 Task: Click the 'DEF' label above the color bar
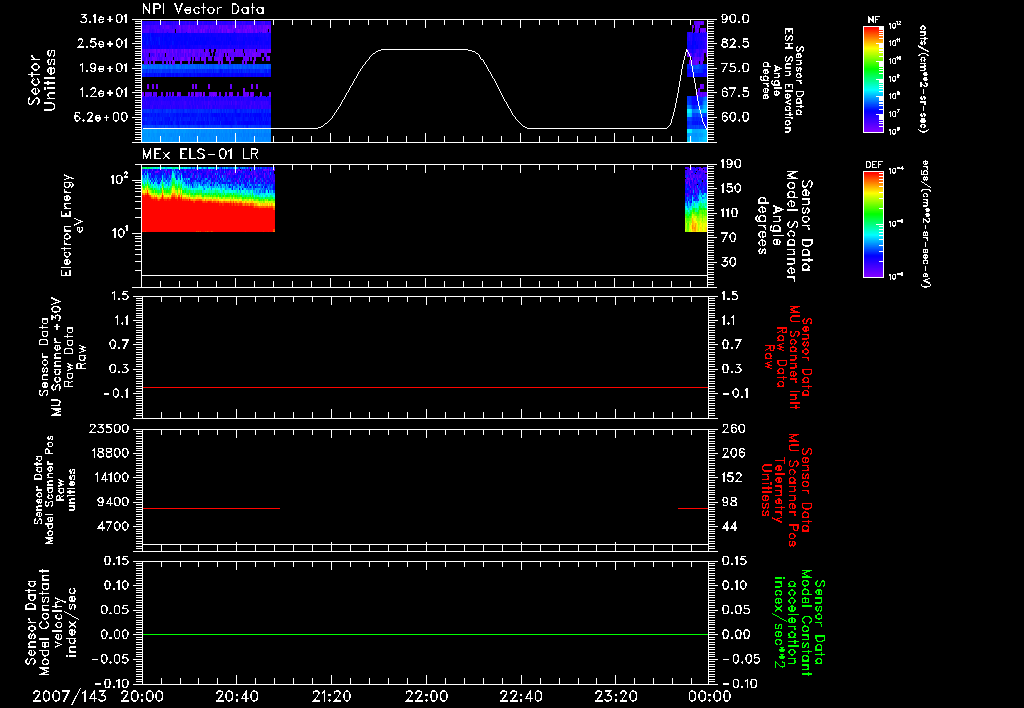(873, 165)
